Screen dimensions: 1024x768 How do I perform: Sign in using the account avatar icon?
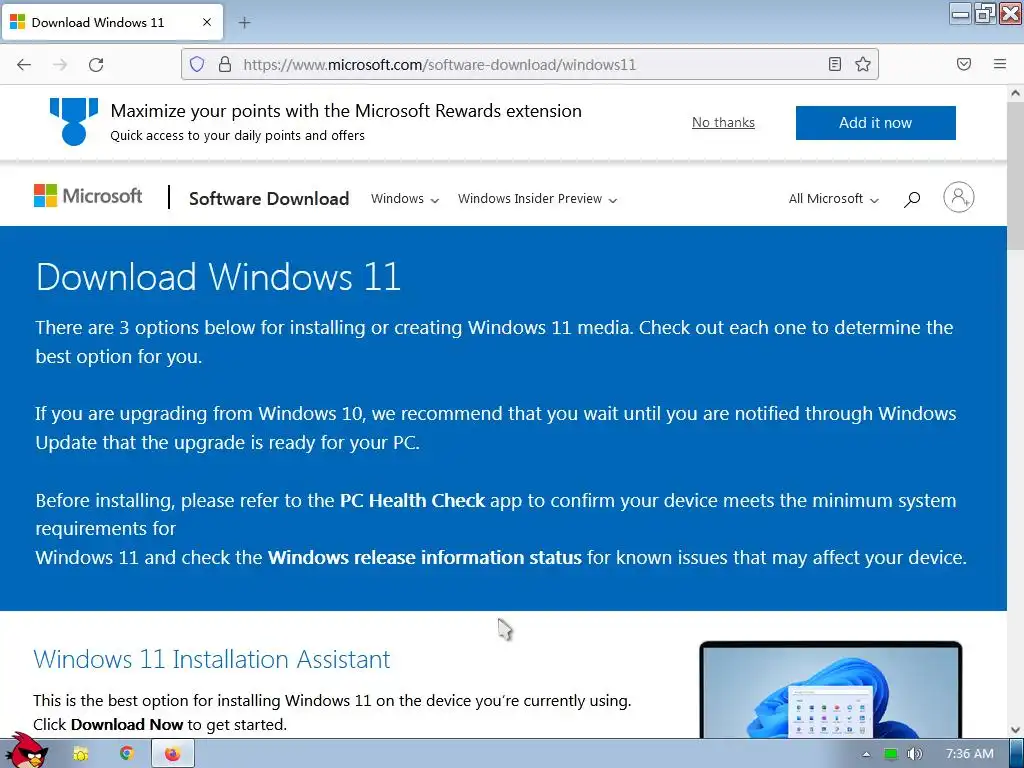[x=958, y=197]
